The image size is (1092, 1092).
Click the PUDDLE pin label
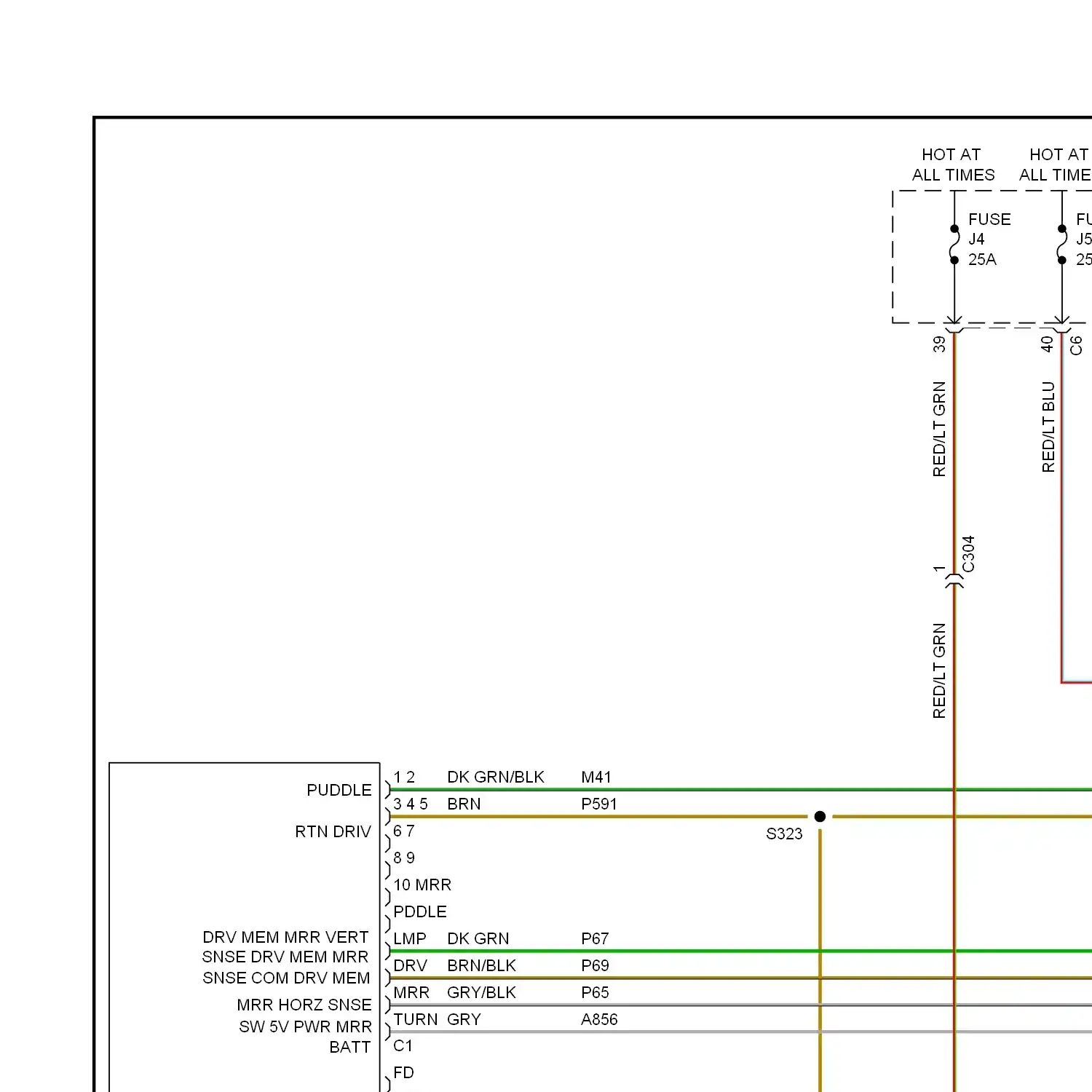[339, 791]
